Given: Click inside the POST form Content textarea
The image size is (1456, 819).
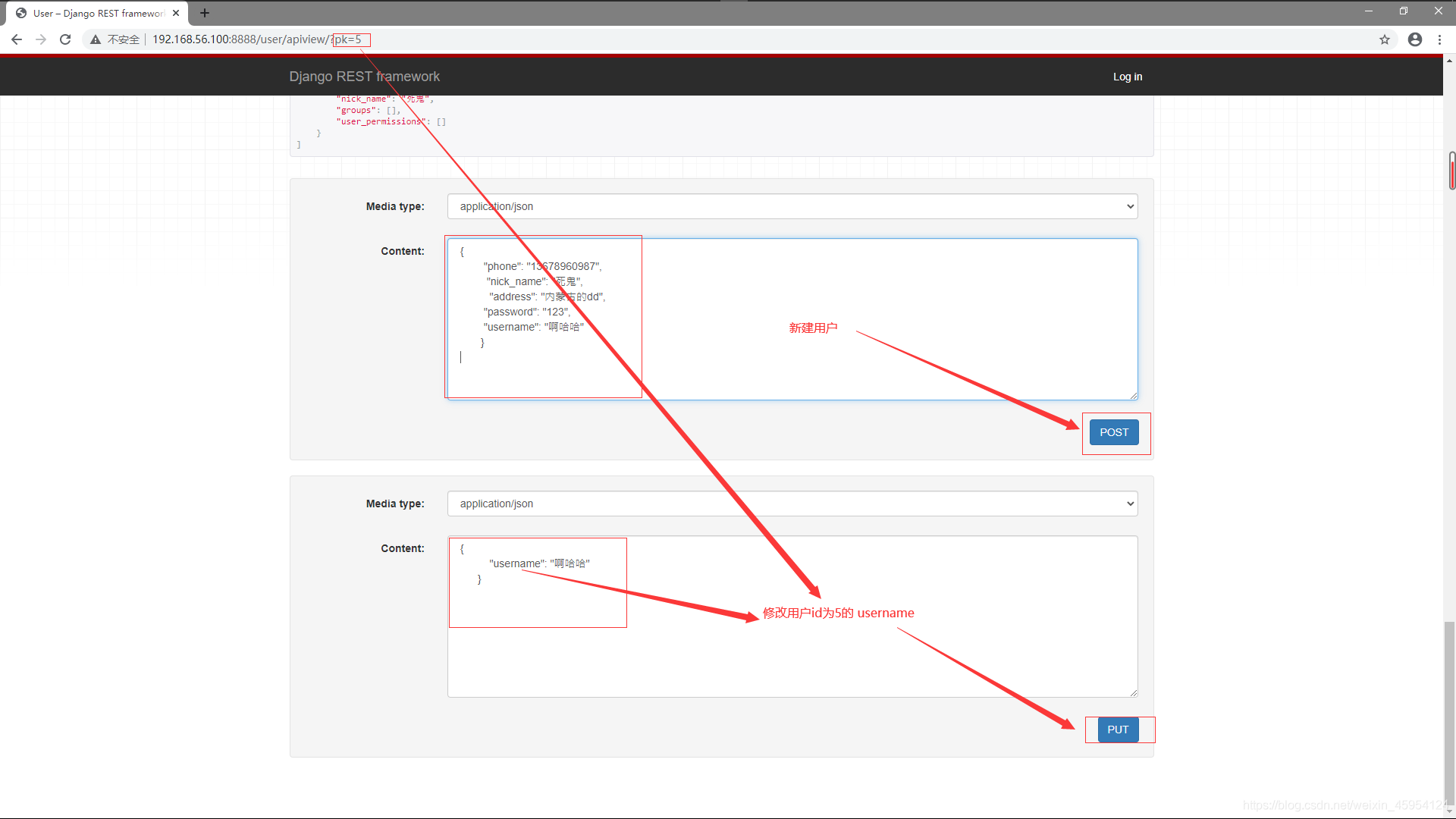Looking at the screenshot, I should click(x=792, y=319).
